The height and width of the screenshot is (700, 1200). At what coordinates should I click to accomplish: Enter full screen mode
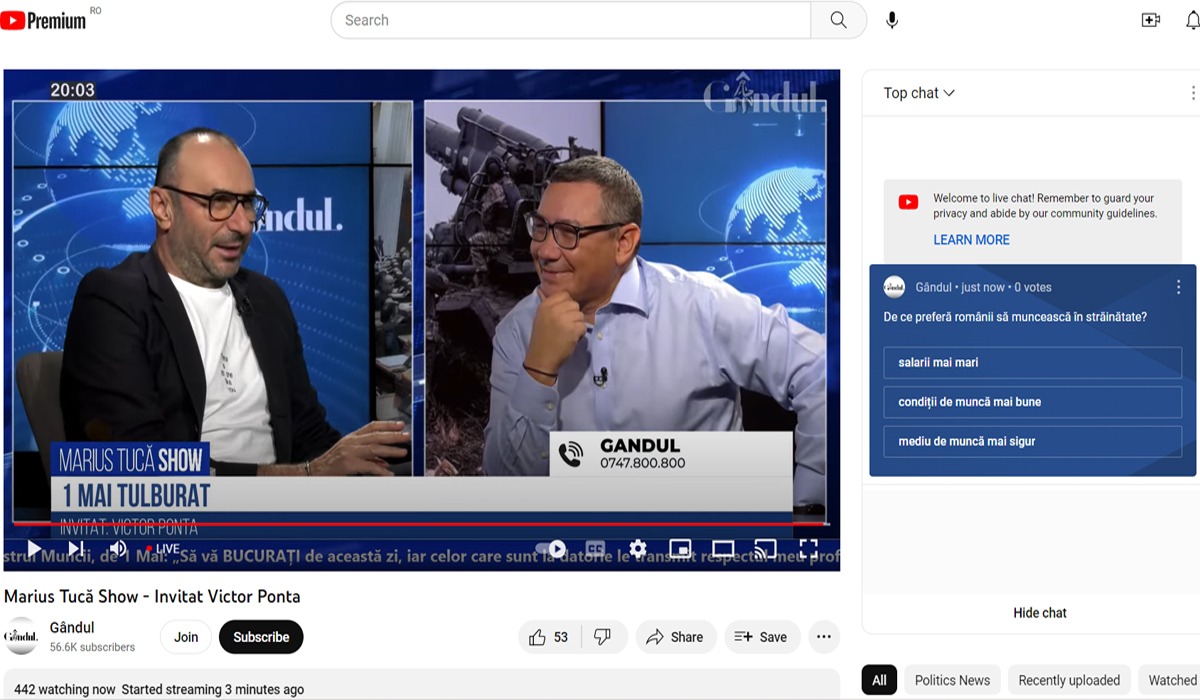coord(808,548)
